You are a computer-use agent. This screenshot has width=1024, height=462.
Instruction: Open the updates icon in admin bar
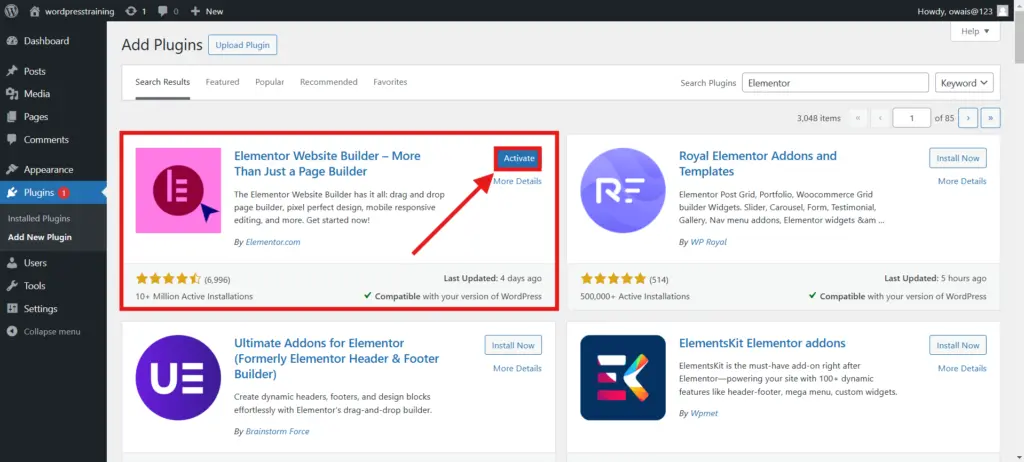[135, 11]
